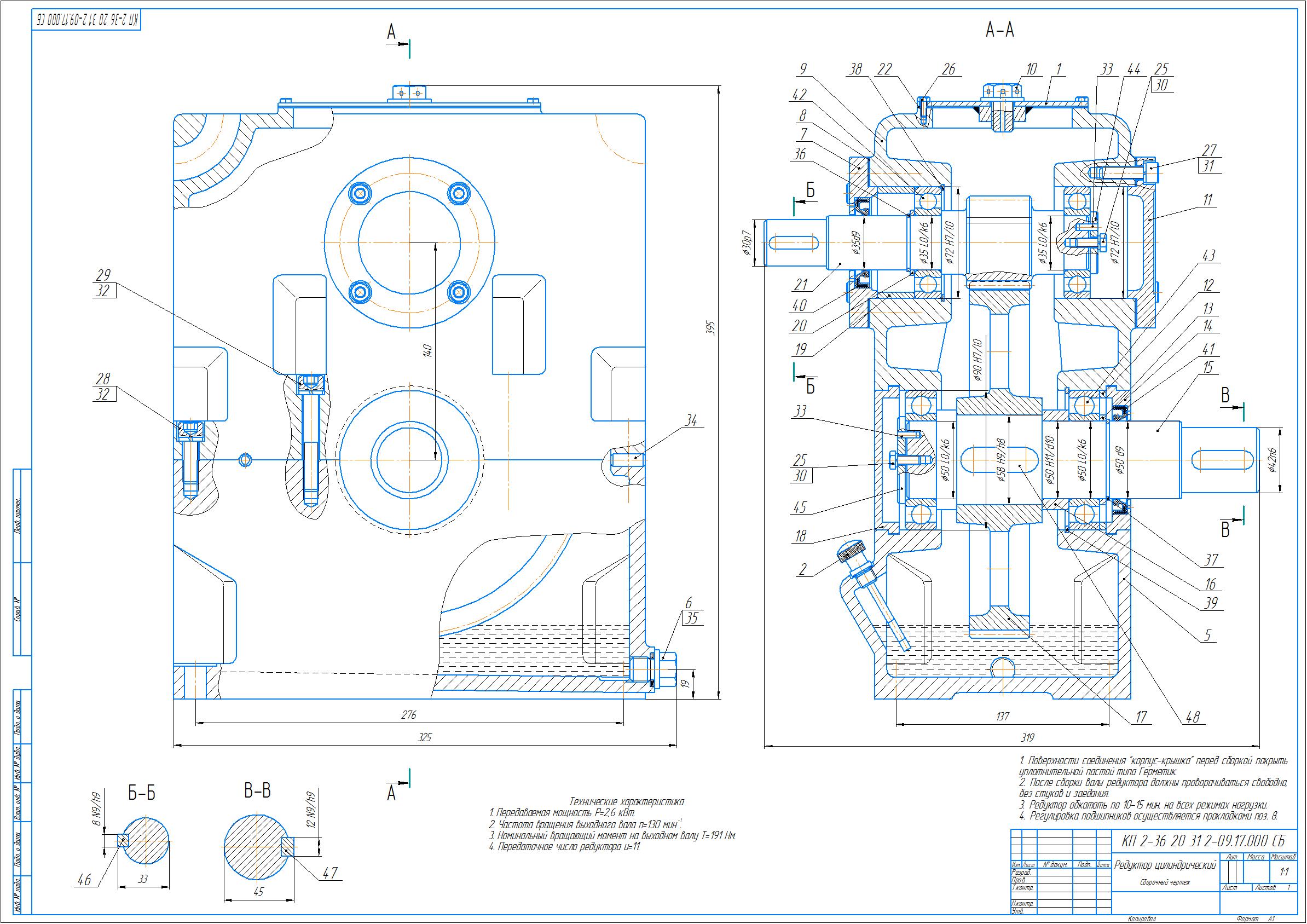Click the В–В cross-section title
1307x924 pixels.
257,791
